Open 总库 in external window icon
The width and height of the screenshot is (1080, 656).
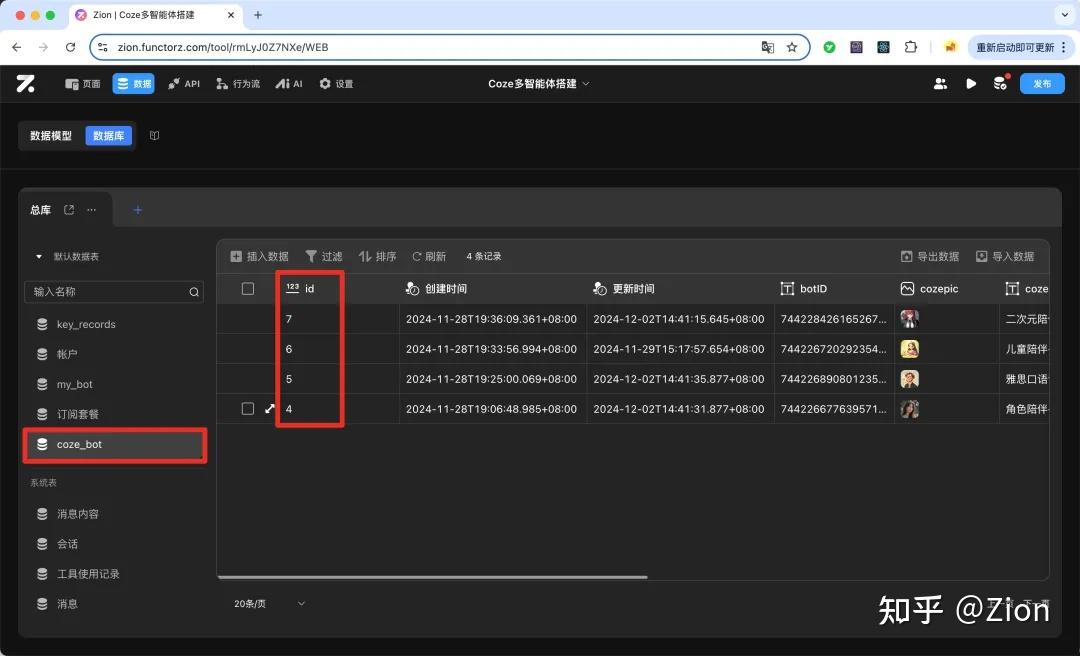pyautogui.click(x=69, y=209)
